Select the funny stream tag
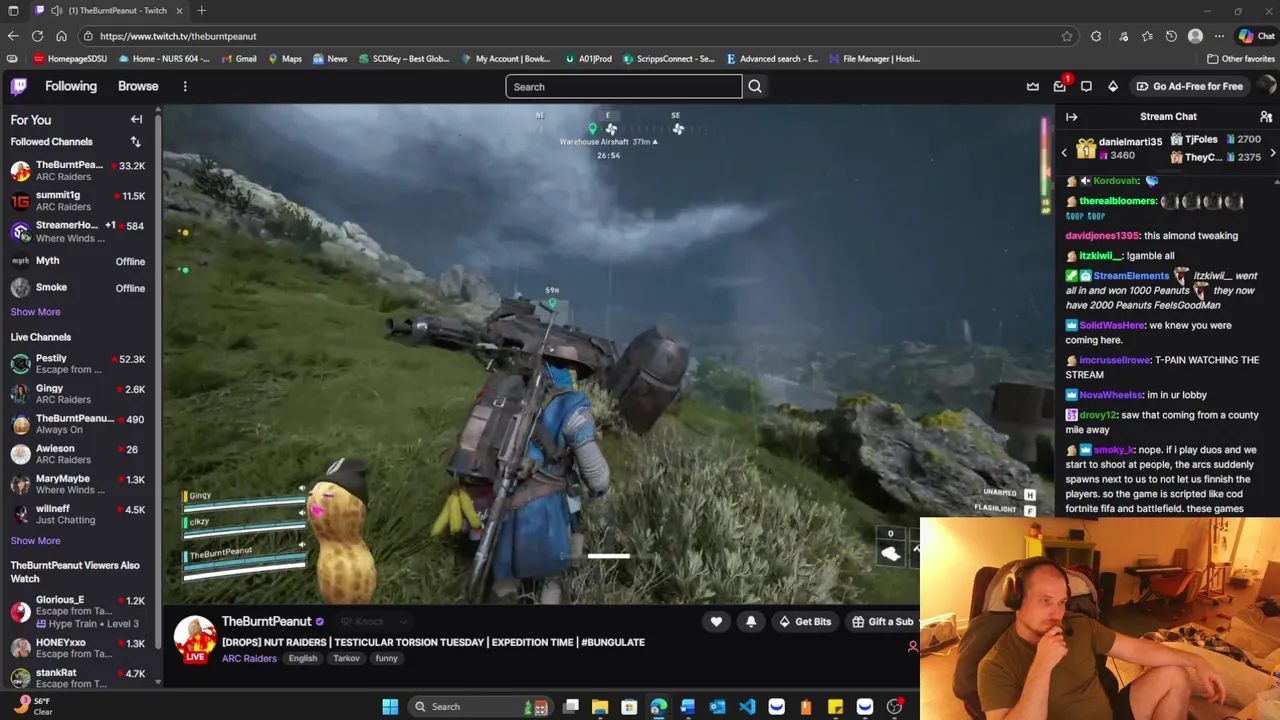Image resolution: width=1280 pixels, height=720 pixels. (387, 658)
